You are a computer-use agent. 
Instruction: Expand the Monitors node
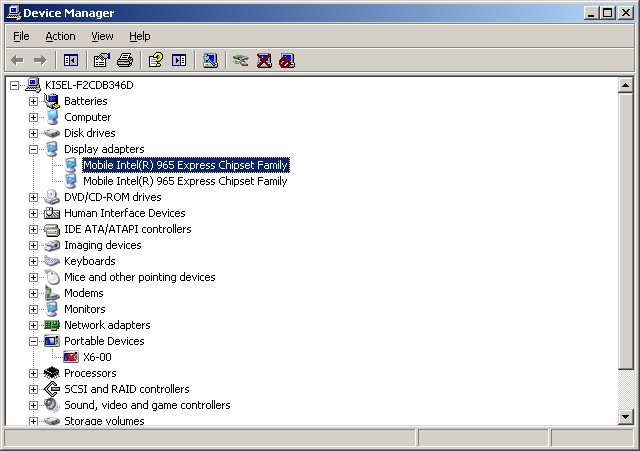[x=33, y=309]
